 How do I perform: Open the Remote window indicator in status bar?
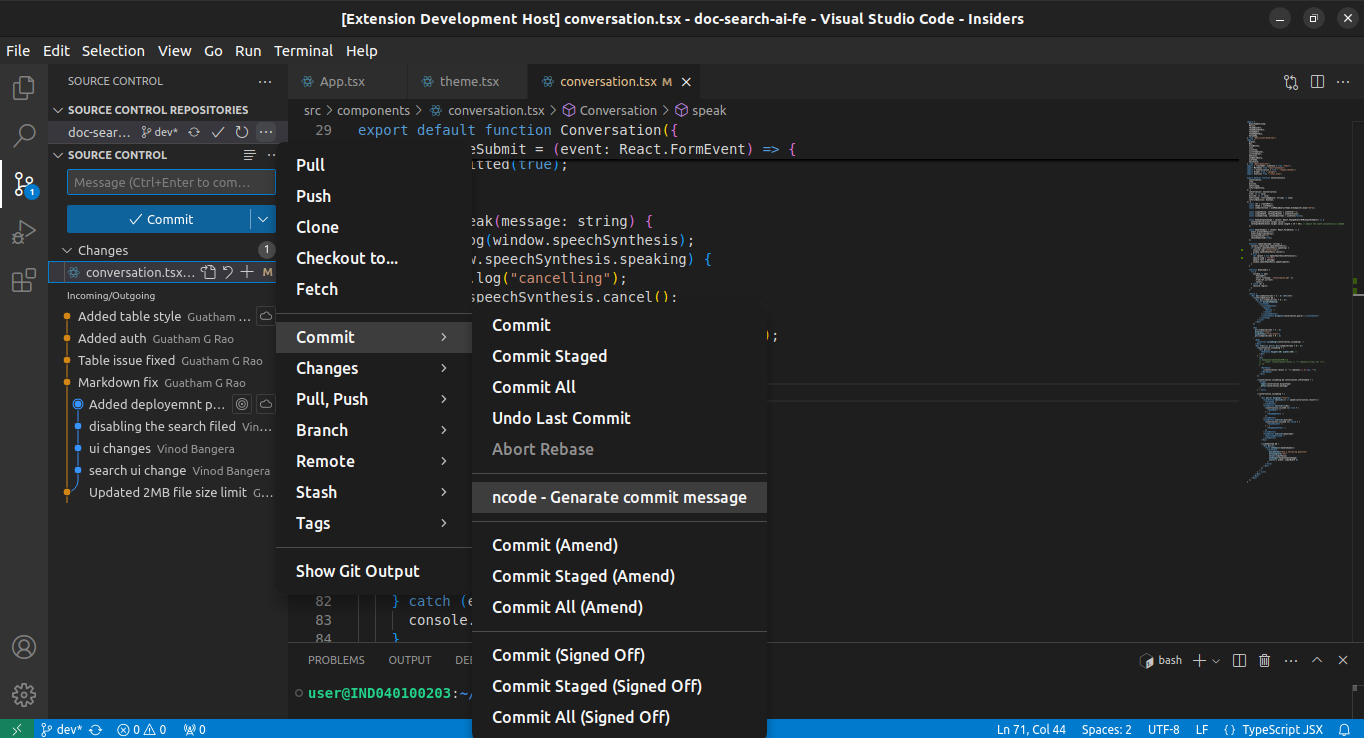coord(16,729)
